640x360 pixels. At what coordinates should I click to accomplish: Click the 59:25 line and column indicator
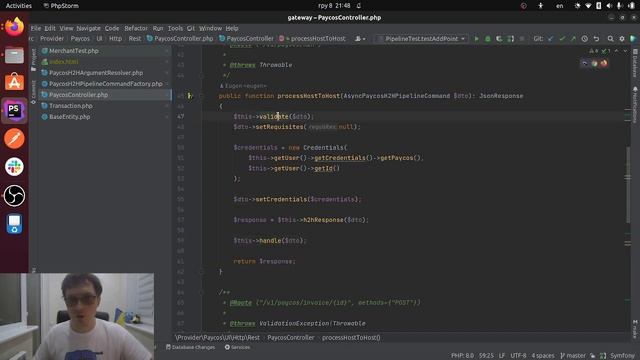[x=486, y=356]
